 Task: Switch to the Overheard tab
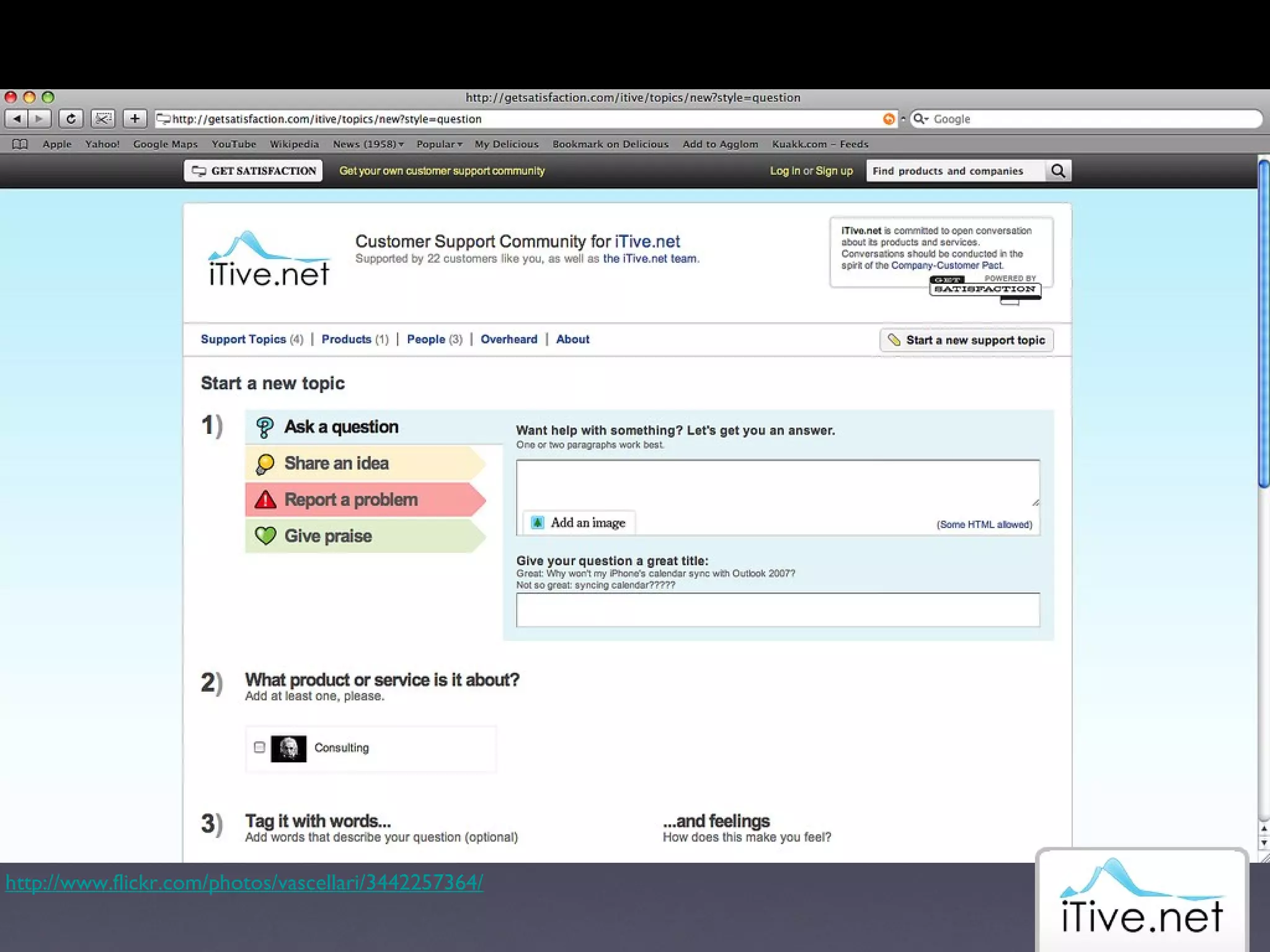coord(508,340)
